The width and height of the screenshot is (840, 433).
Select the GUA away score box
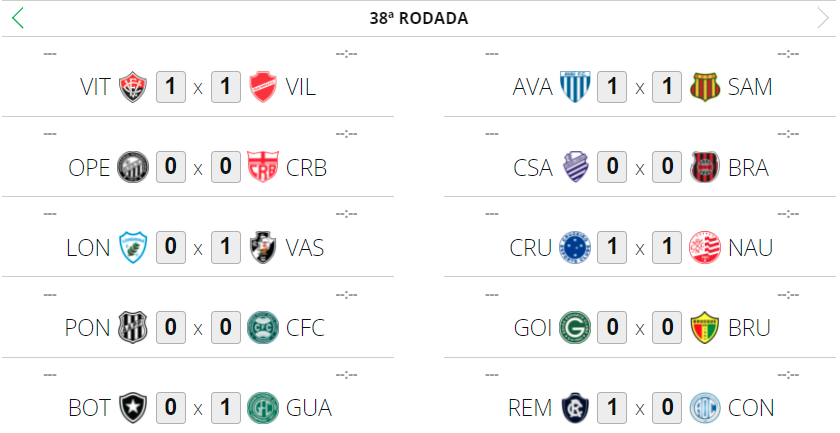pos(226,407)
